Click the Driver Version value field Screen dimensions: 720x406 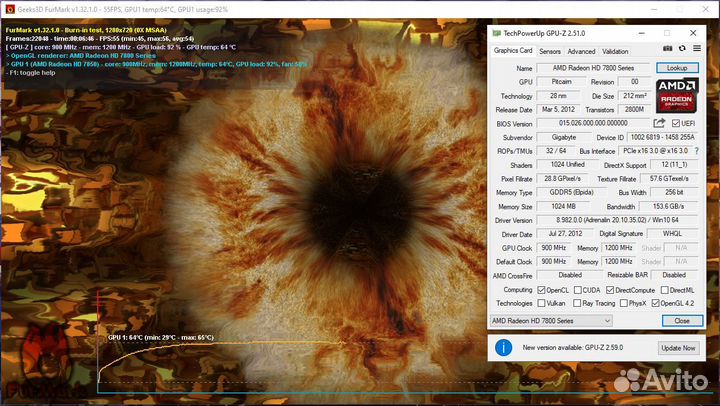coord(617,220)
